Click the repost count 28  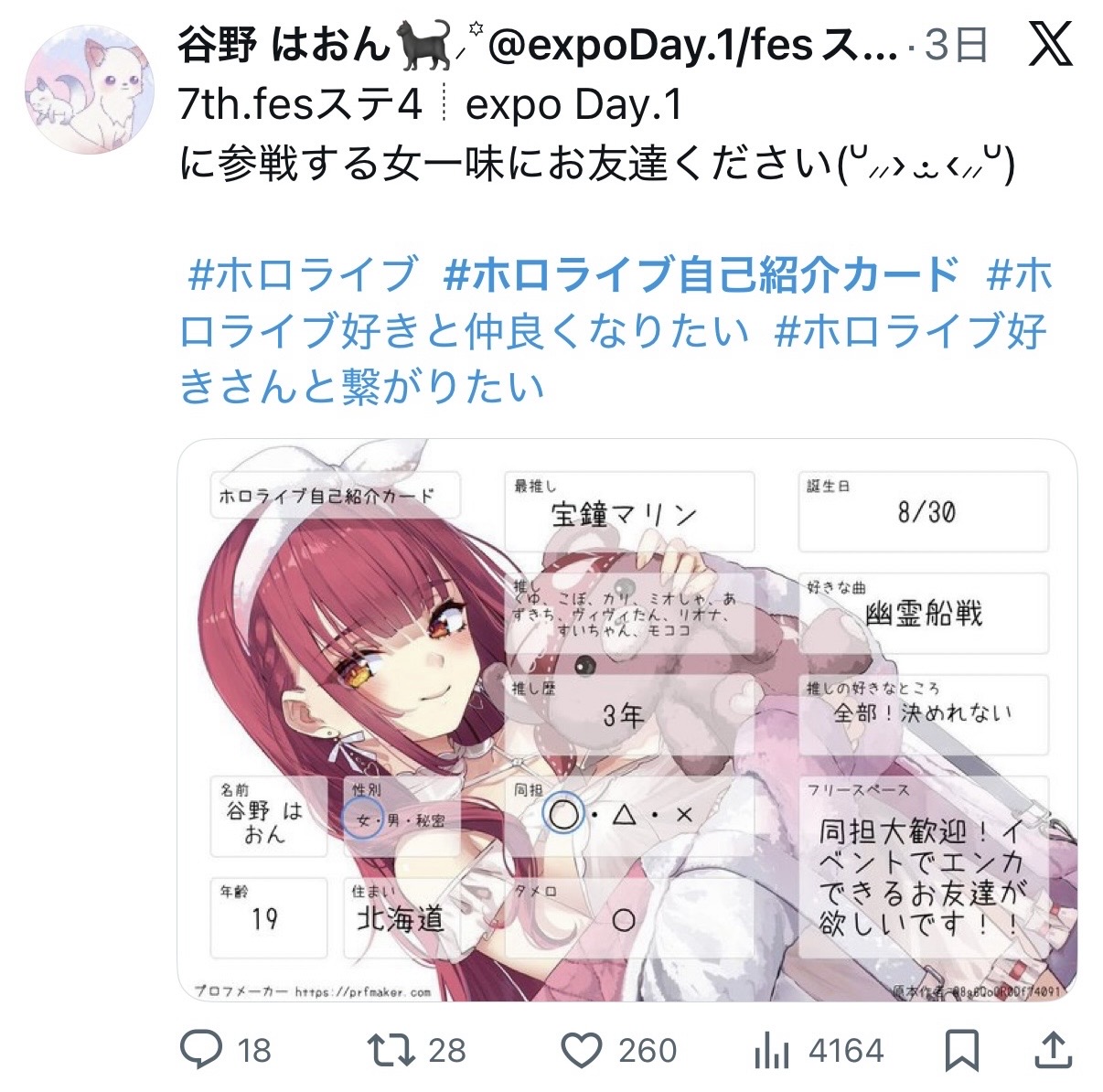(x=446, y=1051)
